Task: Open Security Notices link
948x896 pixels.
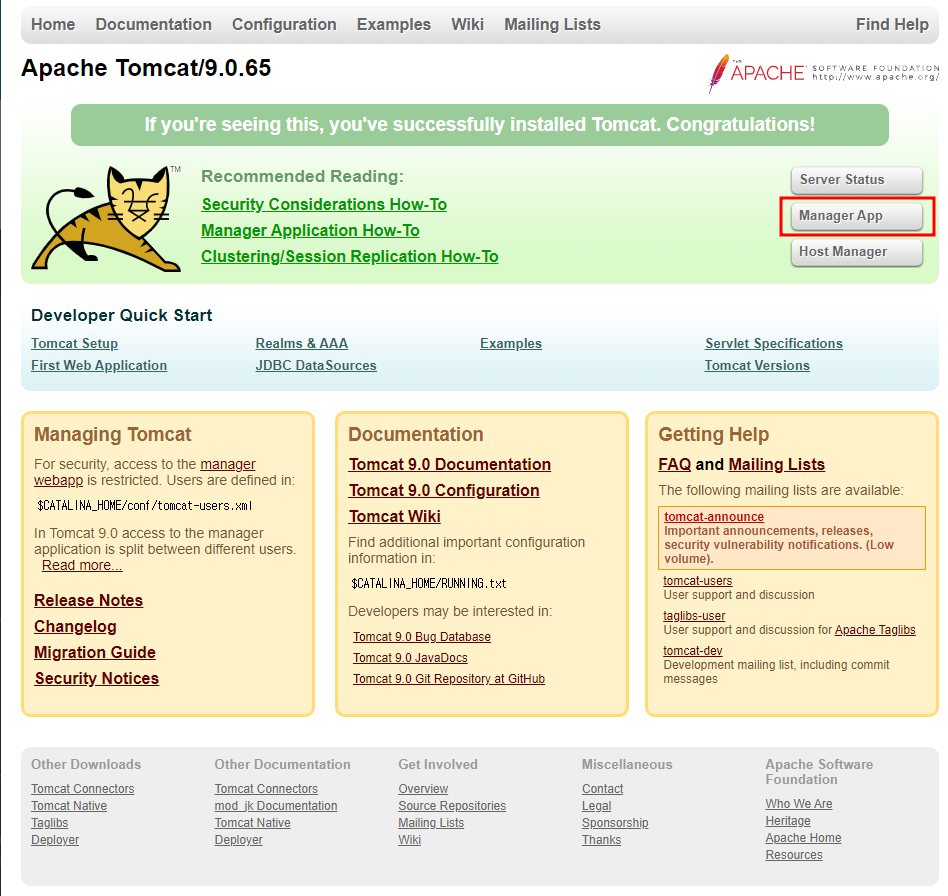Action: [97, 678]
